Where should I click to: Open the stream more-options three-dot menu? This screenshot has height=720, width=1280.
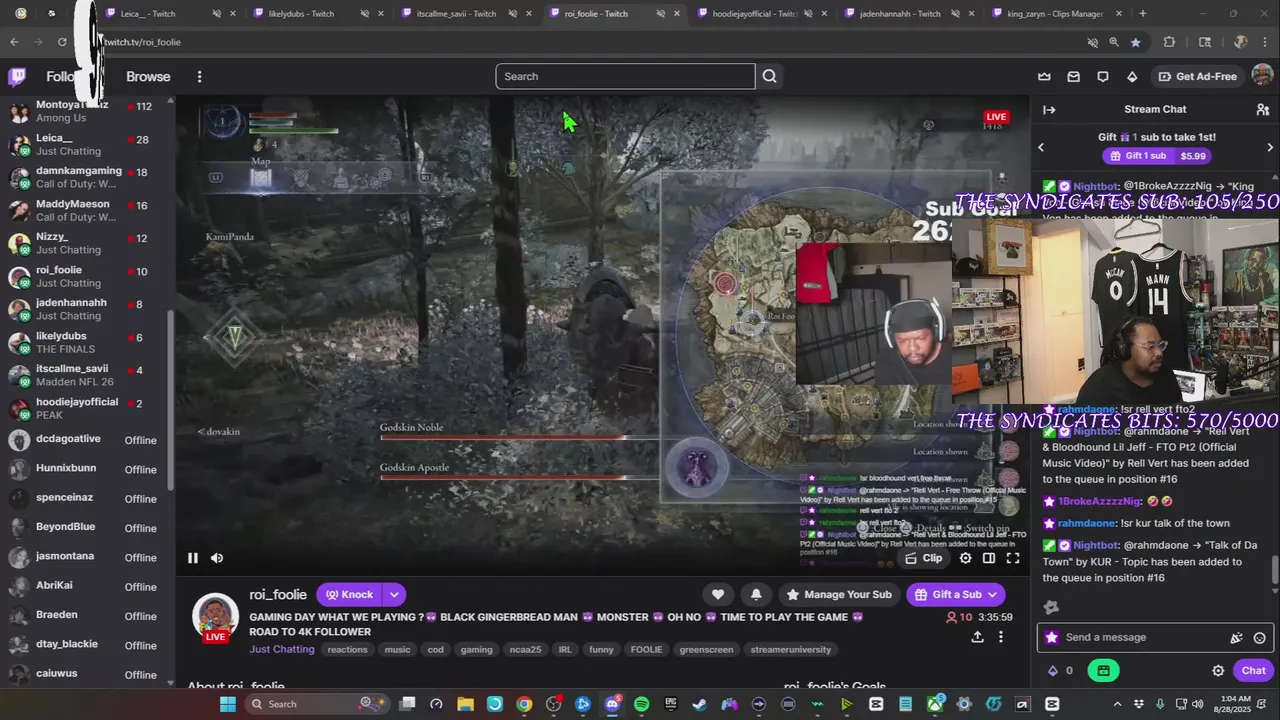click(1001, 637)
